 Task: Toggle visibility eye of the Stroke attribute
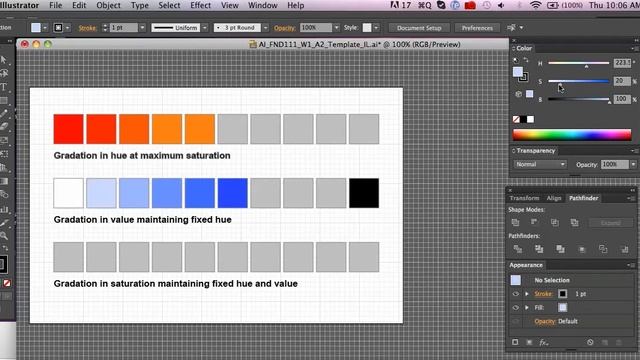pyautogui.click(x=516, y=294)
